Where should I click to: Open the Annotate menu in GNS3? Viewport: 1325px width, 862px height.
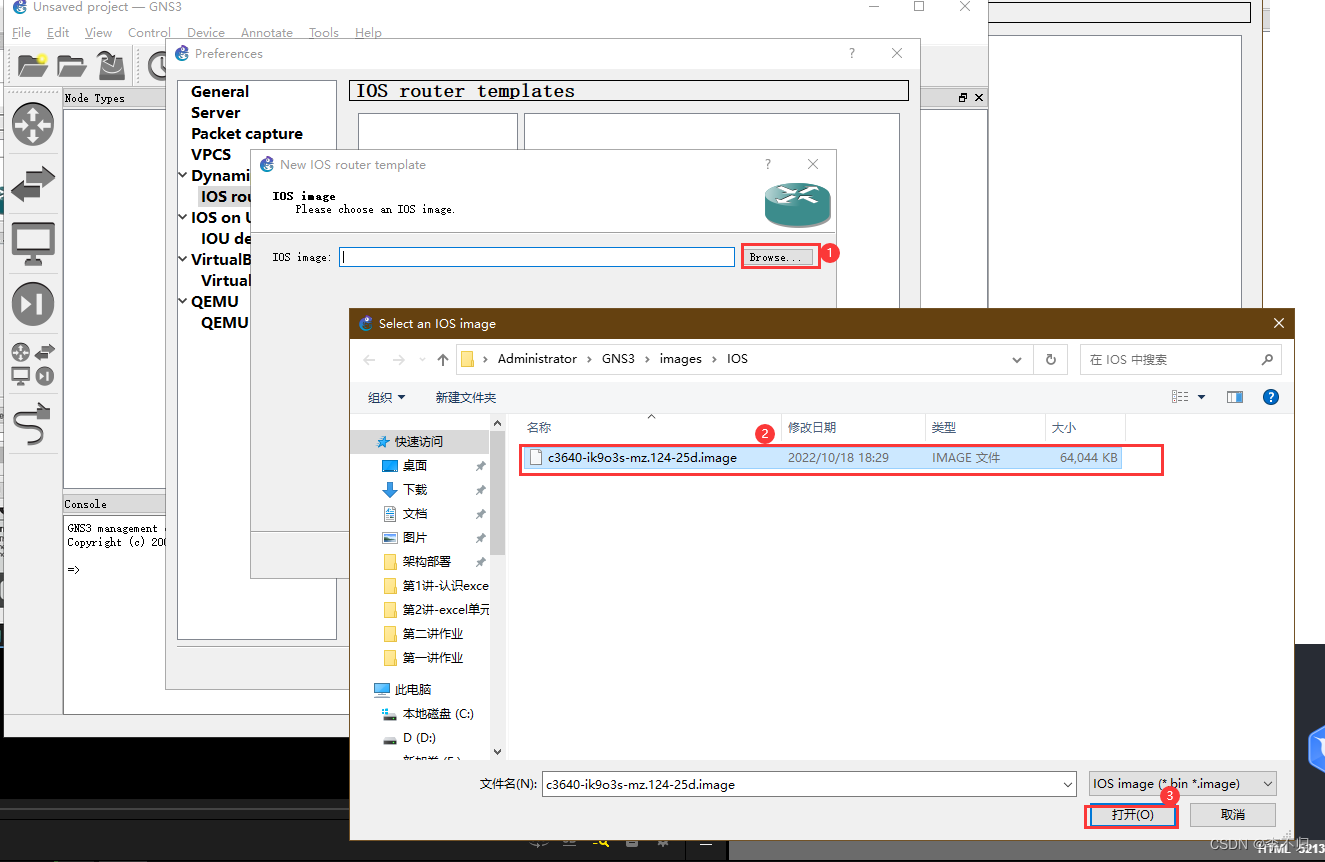coord(266,32)
